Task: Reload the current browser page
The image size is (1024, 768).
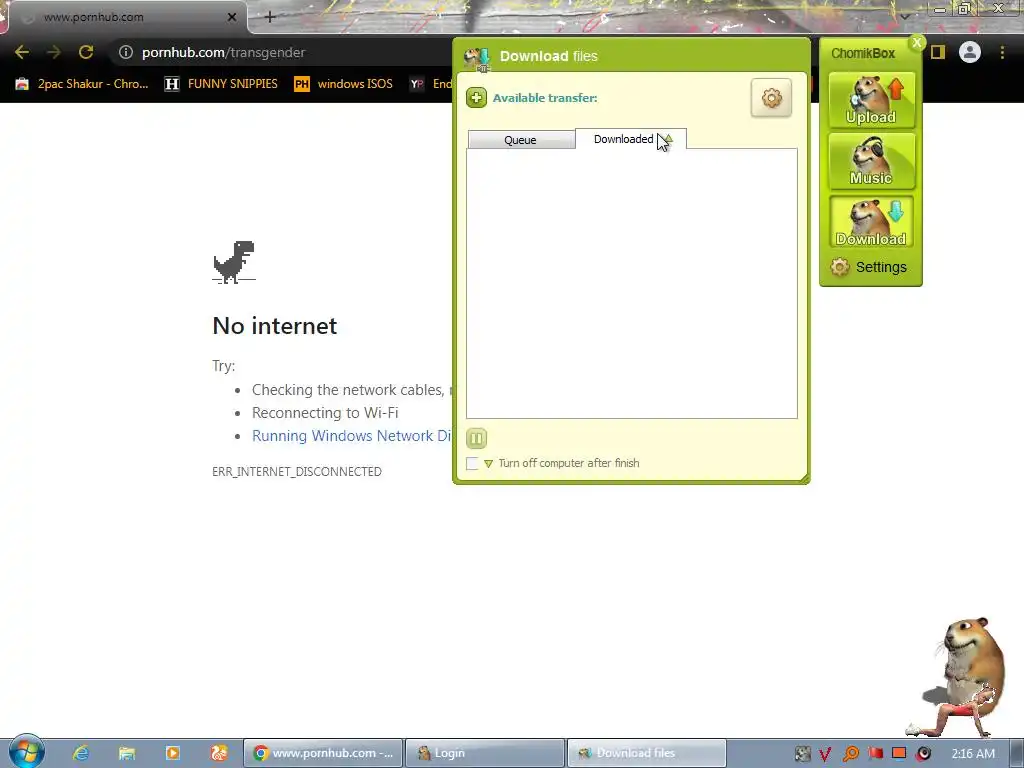Action: [86, 52]
